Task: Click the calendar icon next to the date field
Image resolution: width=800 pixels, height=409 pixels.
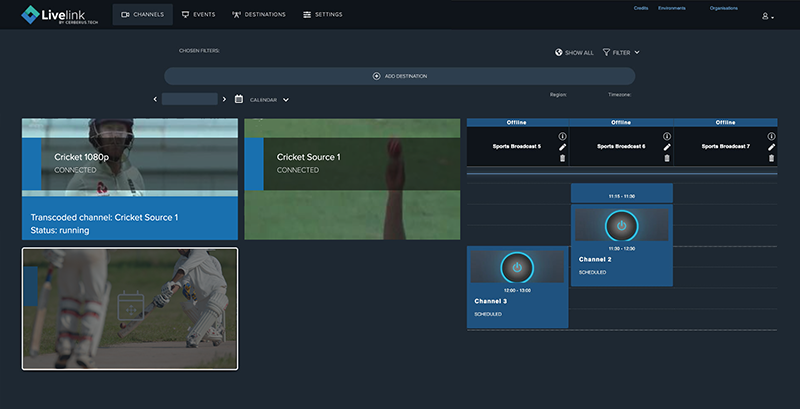Action: pyautogui.click(x=239, y=99)
